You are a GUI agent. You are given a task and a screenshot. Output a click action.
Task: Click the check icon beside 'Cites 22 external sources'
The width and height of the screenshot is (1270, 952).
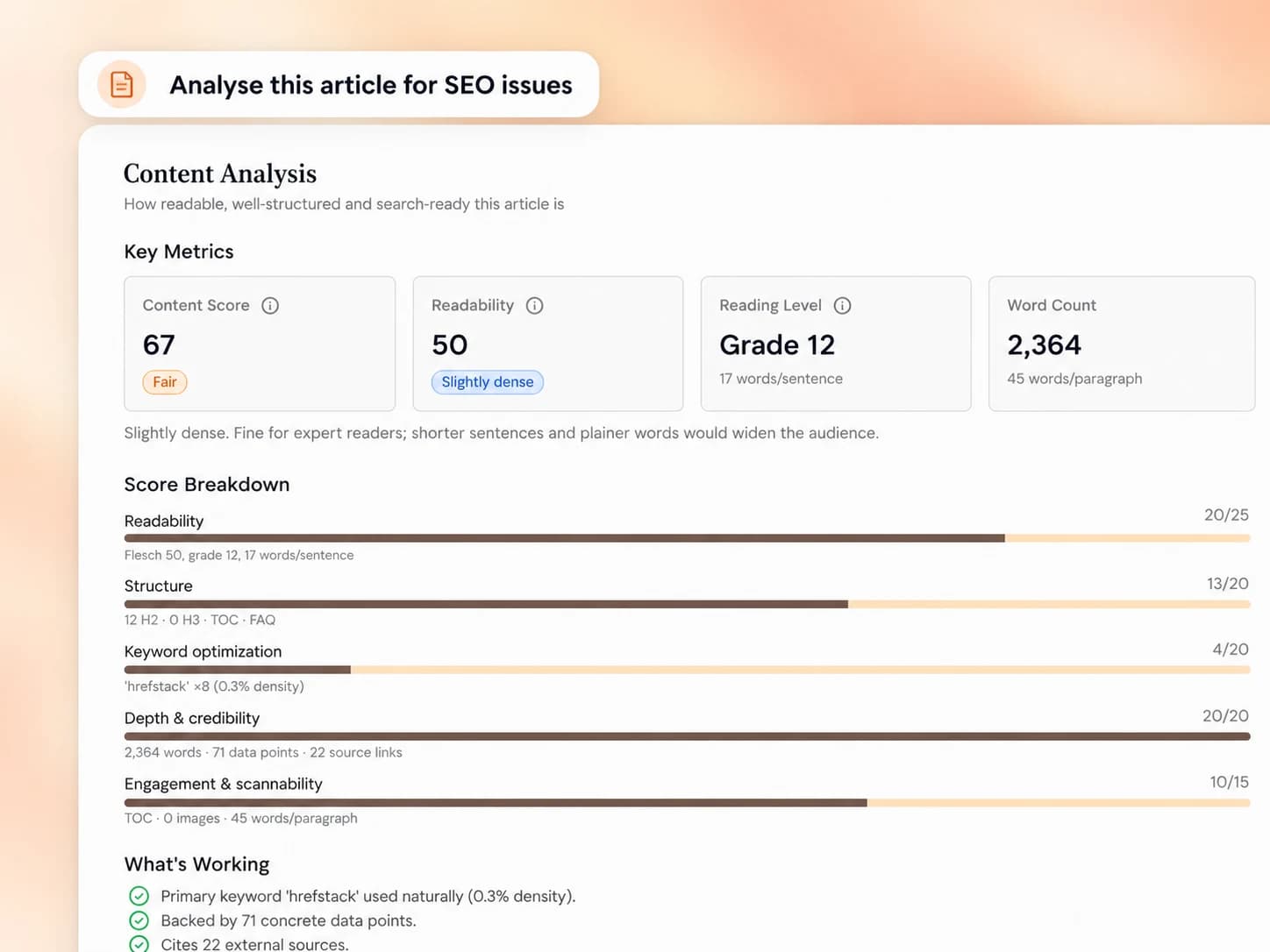point(139,944)
